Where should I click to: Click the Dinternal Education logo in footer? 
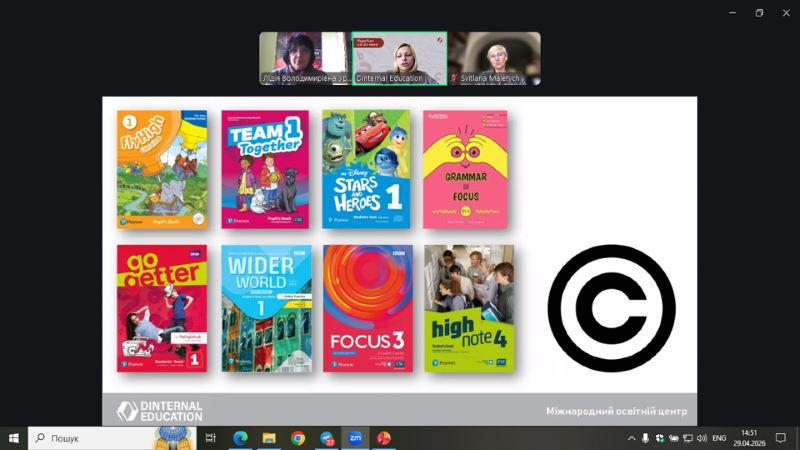(160, 411)
